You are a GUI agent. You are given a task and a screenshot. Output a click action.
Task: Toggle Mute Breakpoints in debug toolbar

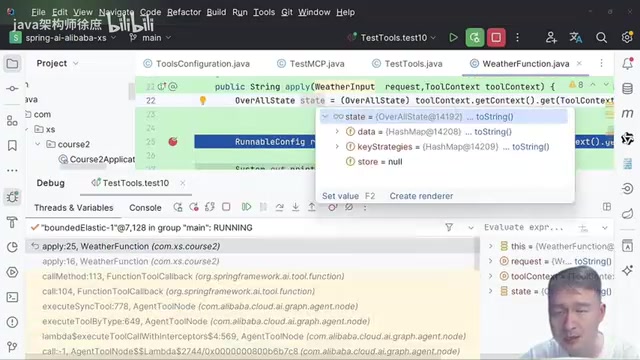point(349,207)
